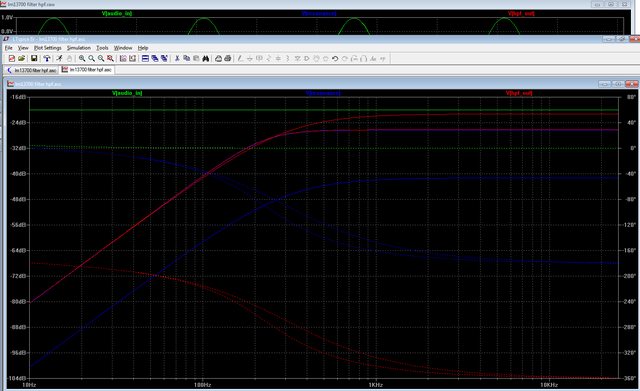Open the Component gate-shaped icon
The height and width of the screenshot is (391, 640).
[307, 58]
